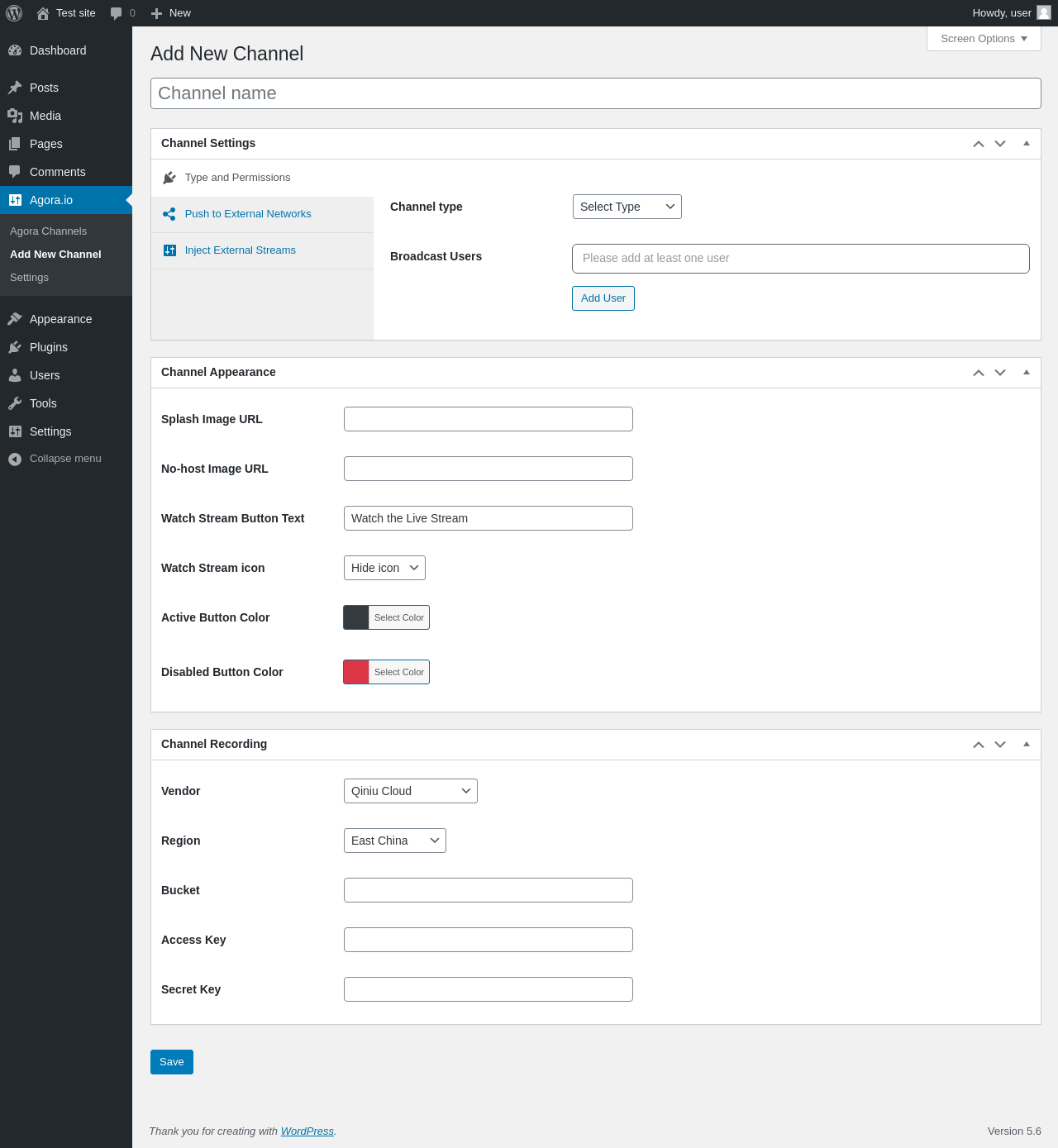
Task: Click the Tools wrench icon
Action: tap(15, 403)
